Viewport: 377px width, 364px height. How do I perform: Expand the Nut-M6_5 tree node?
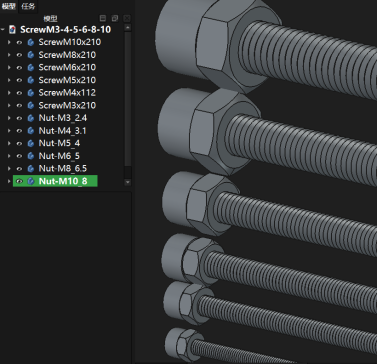9,156
